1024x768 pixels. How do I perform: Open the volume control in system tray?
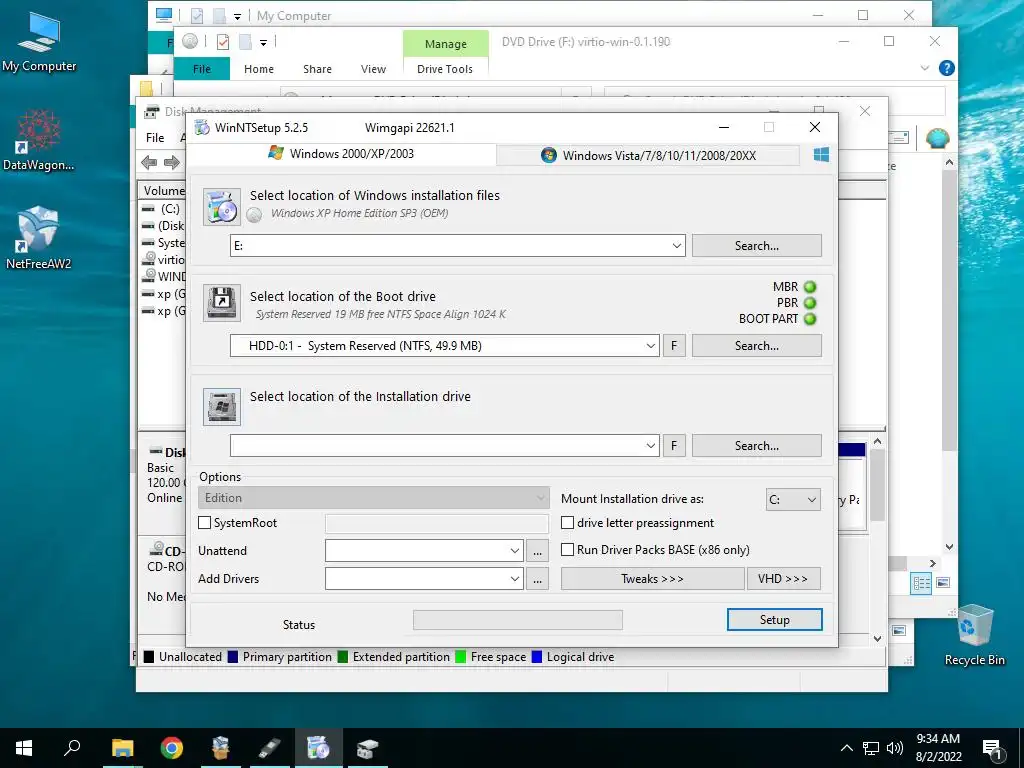tap(895, 748)
